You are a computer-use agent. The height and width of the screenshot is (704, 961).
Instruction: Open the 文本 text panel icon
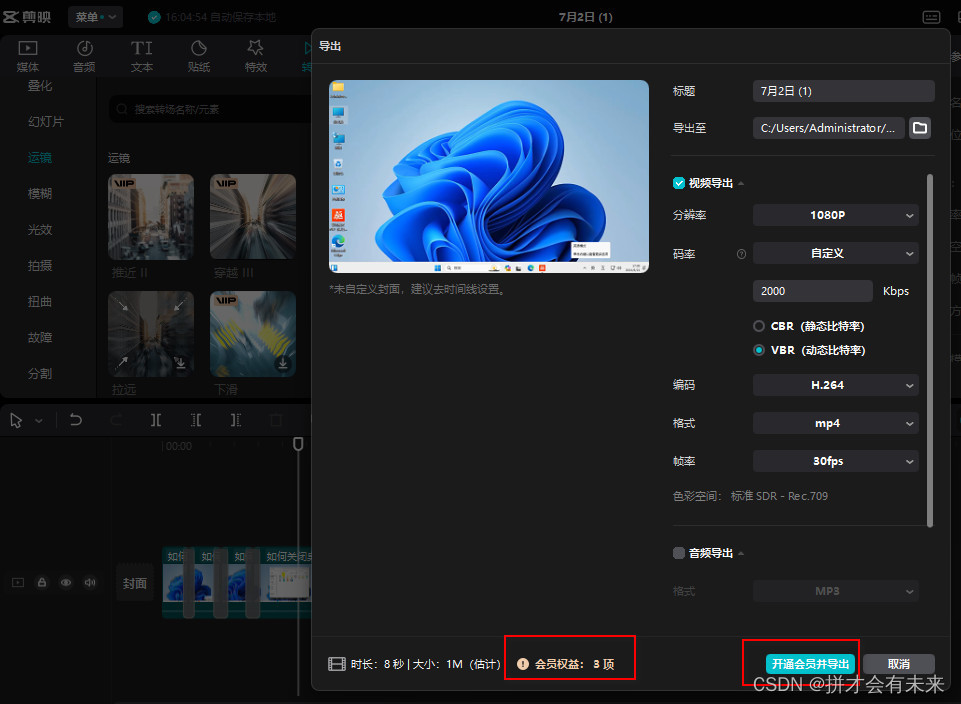point(142,48)
